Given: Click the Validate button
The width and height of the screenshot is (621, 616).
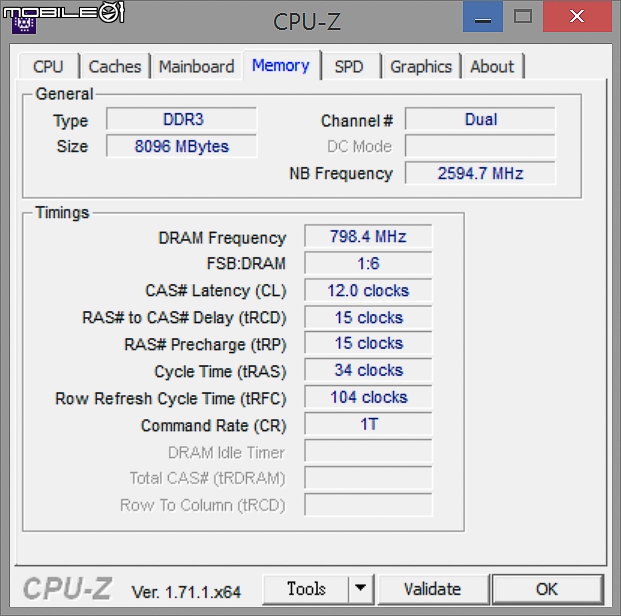Looking at the screenshot, I should click(433, 589).
